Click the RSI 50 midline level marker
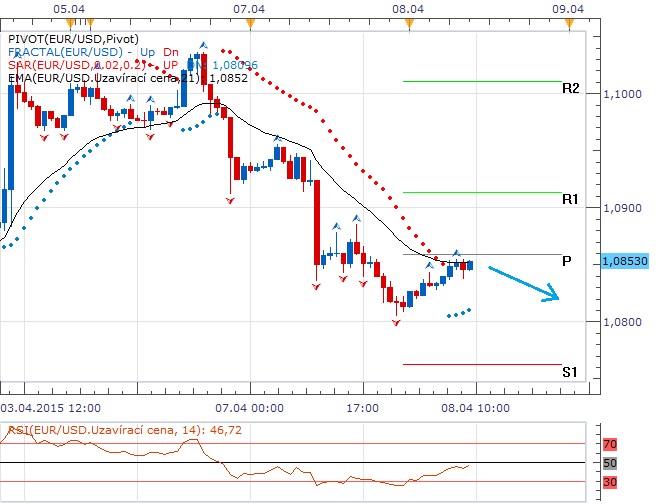 pos(608,463)
